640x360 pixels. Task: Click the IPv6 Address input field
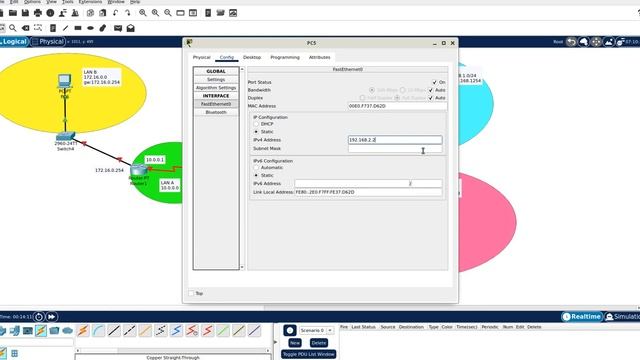click(x=368, y=184)
